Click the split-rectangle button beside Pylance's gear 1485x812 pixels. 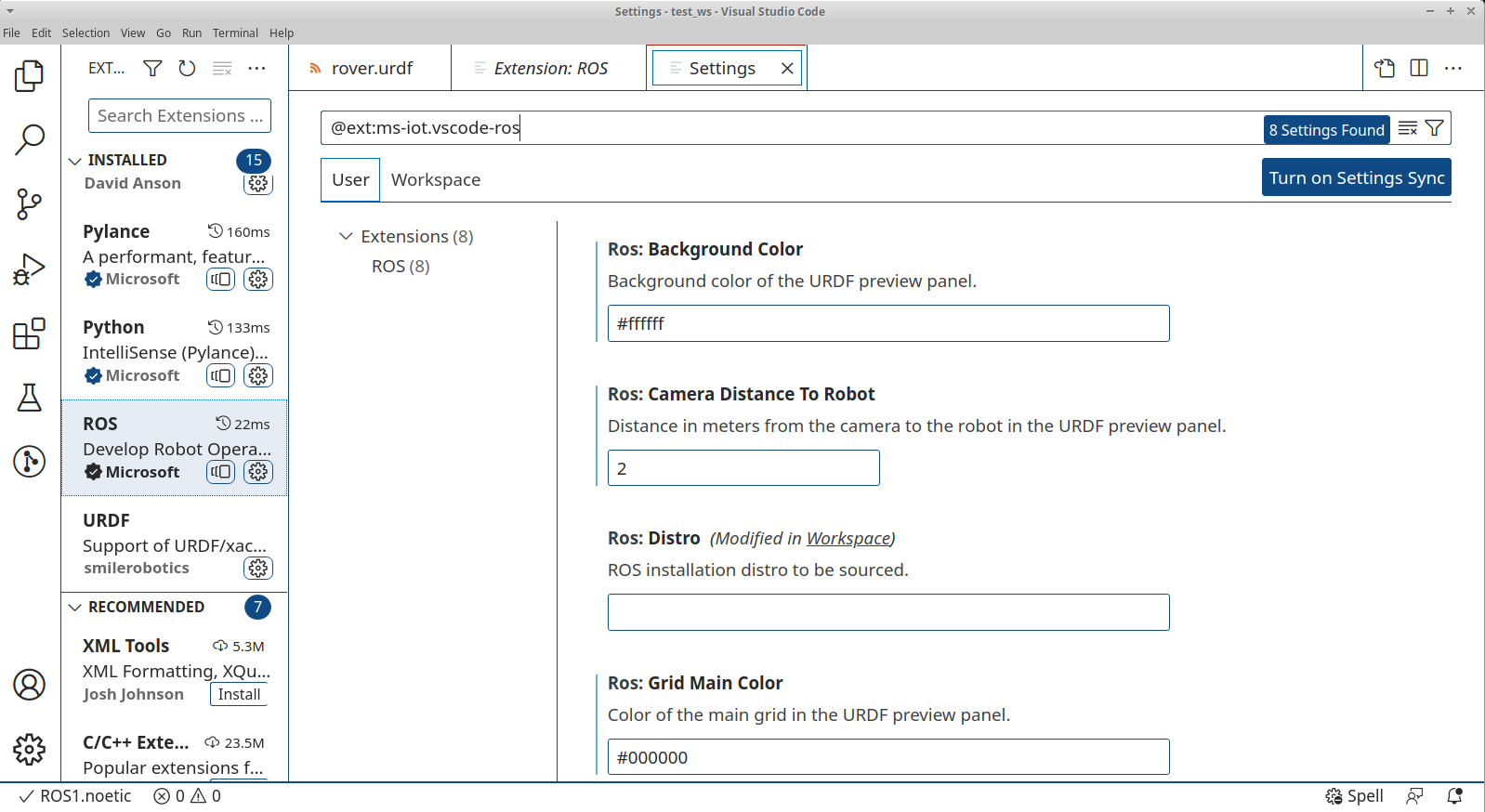[x=221, y=279]
